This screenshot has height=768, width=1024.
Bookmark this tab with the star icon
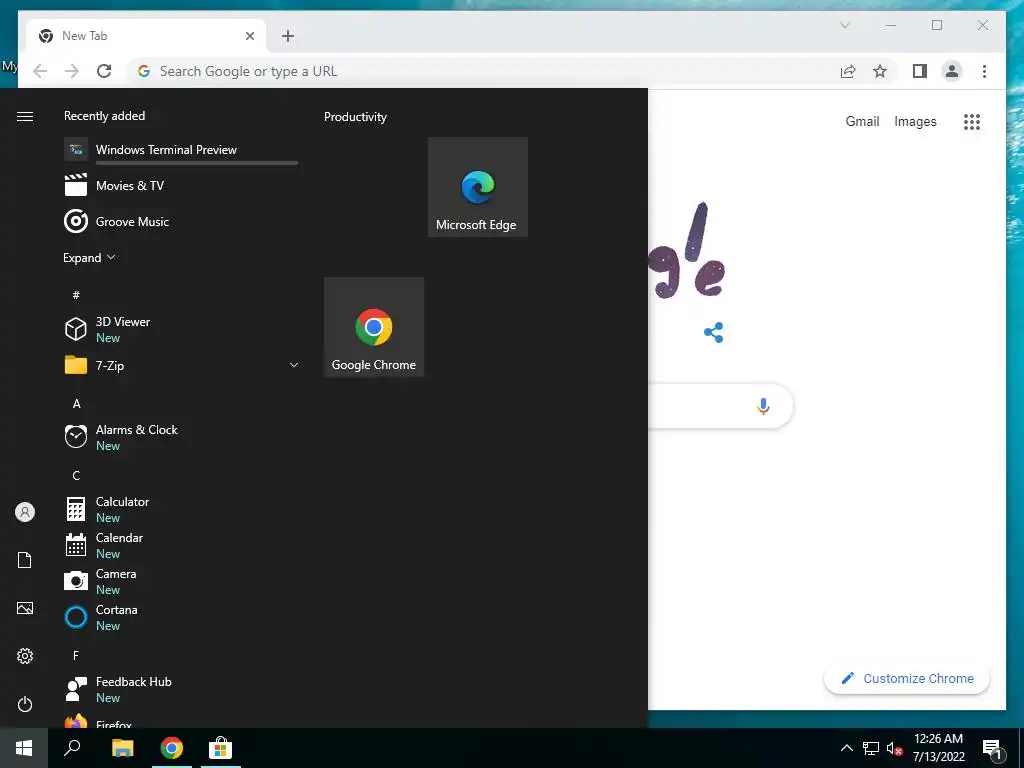click(880, 71)
